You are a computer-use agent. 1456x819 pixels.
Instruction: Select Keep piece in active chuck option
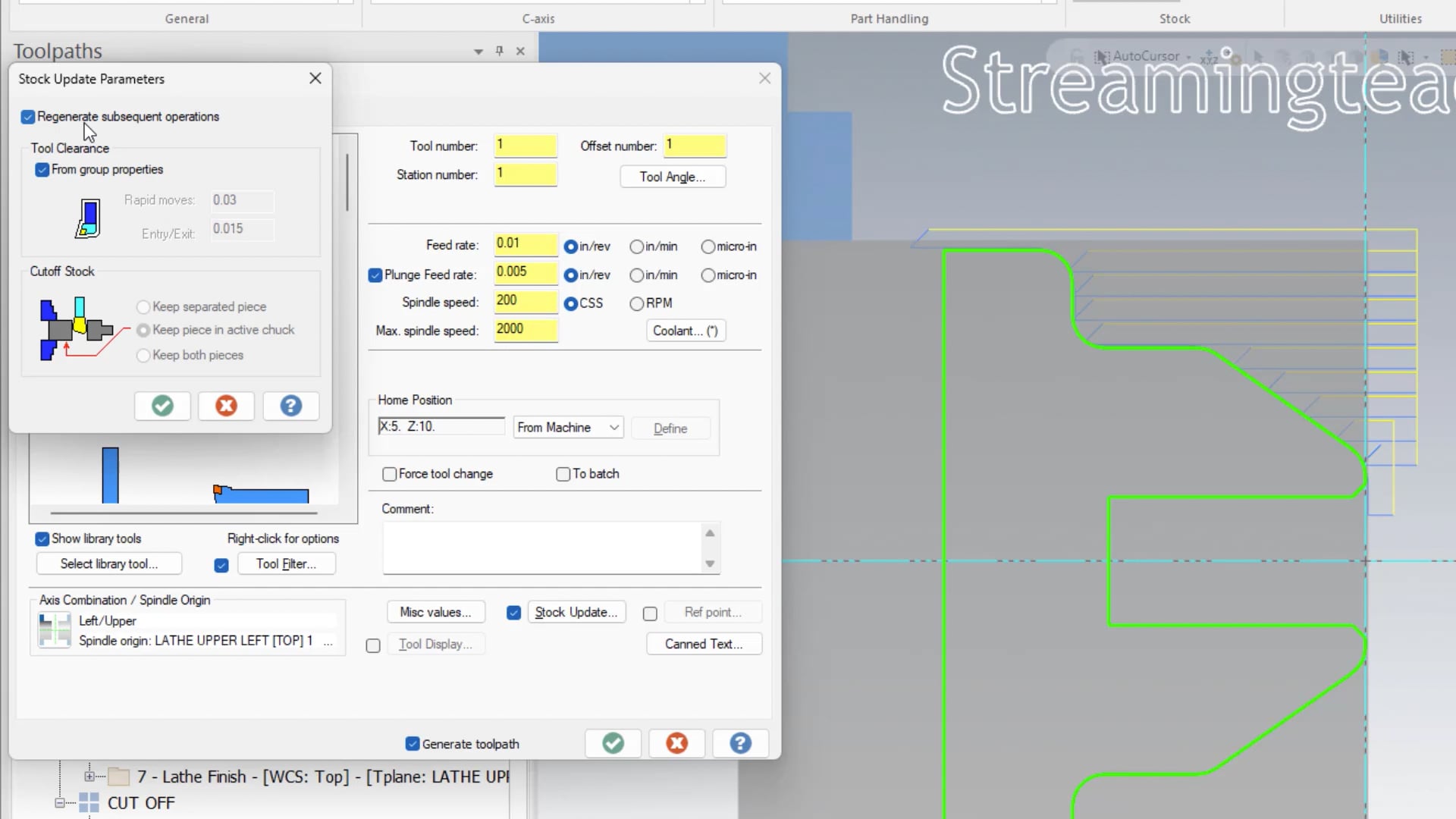[143, 330]
